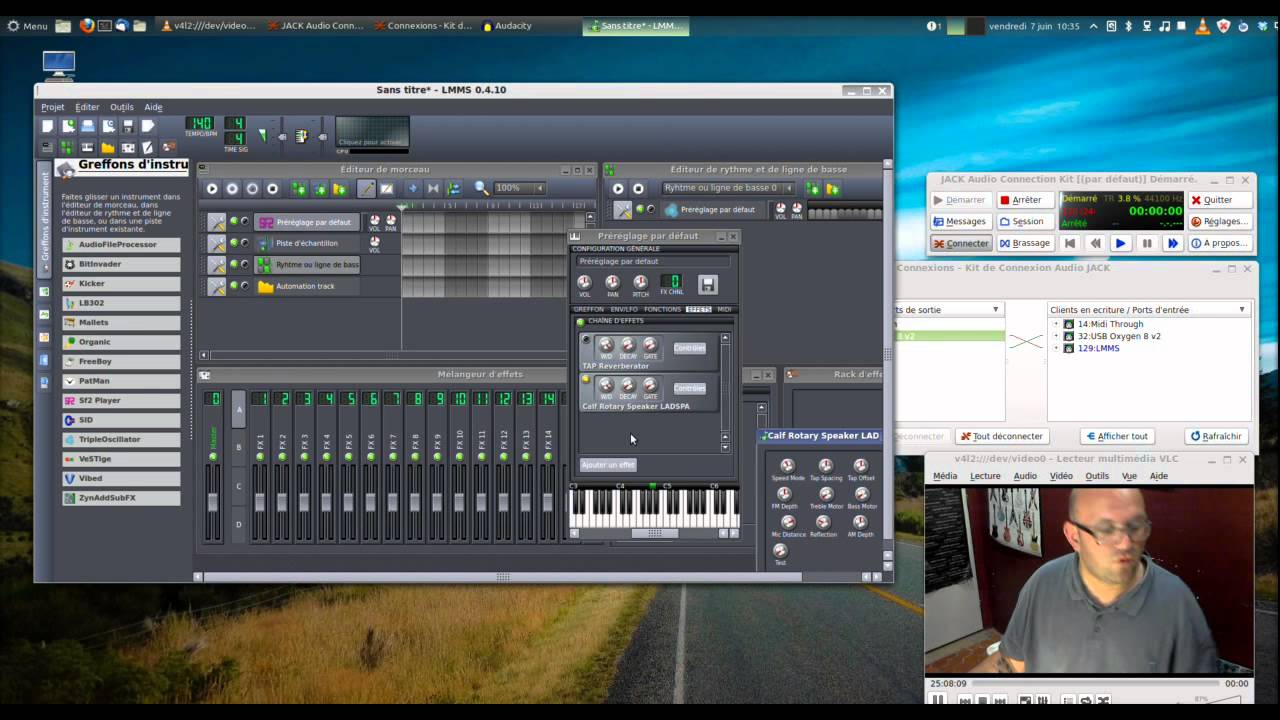Export the current project icon
This screenshot has height=720, width=1280.
(x=148, y=126)
